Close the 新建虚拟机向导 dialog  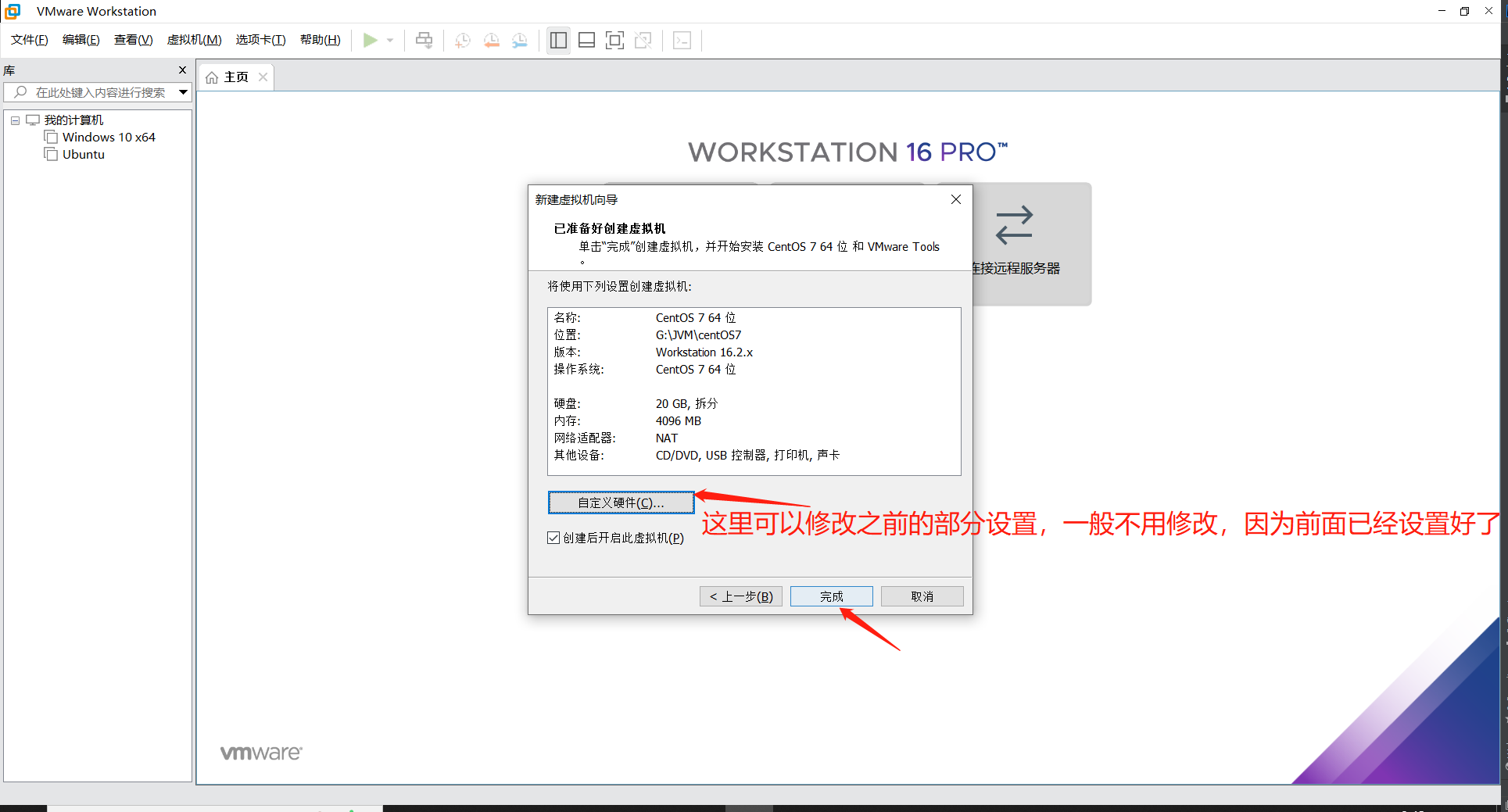pyautogui.click(x=955, y=200)
